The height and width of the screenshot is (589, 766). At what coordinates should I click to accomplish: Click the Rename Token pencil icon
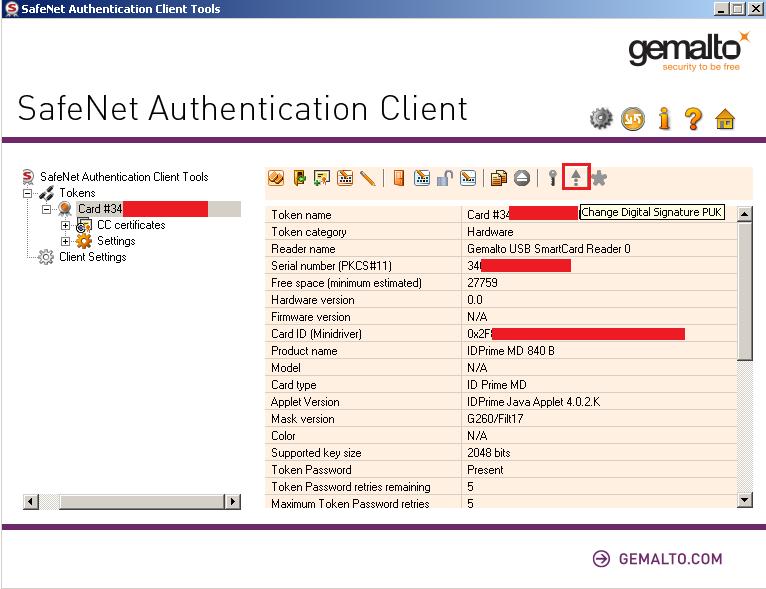[x=367, y=178]
